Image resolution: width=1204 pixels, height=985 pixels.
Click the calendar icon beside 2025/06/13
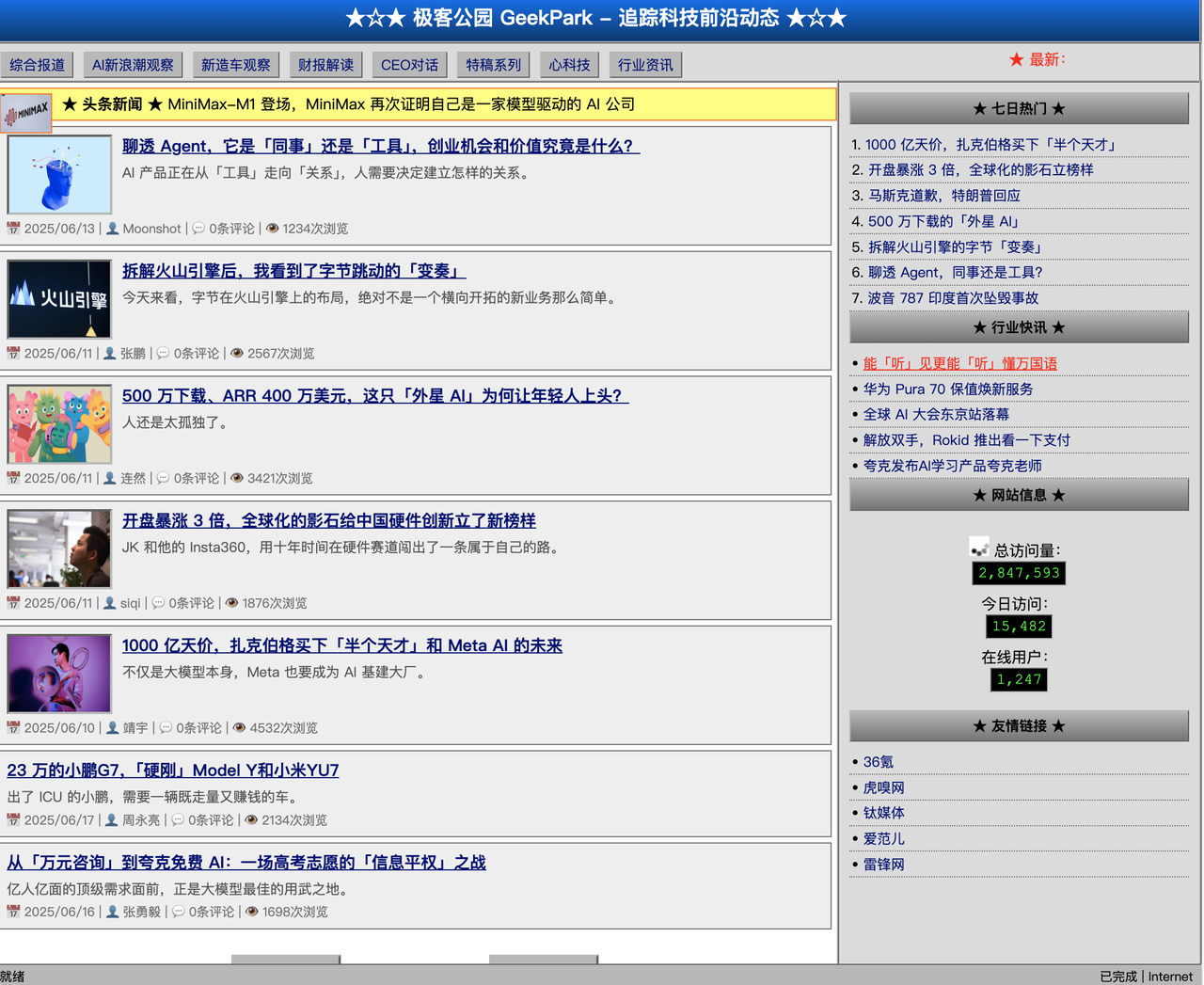point(13,228)
